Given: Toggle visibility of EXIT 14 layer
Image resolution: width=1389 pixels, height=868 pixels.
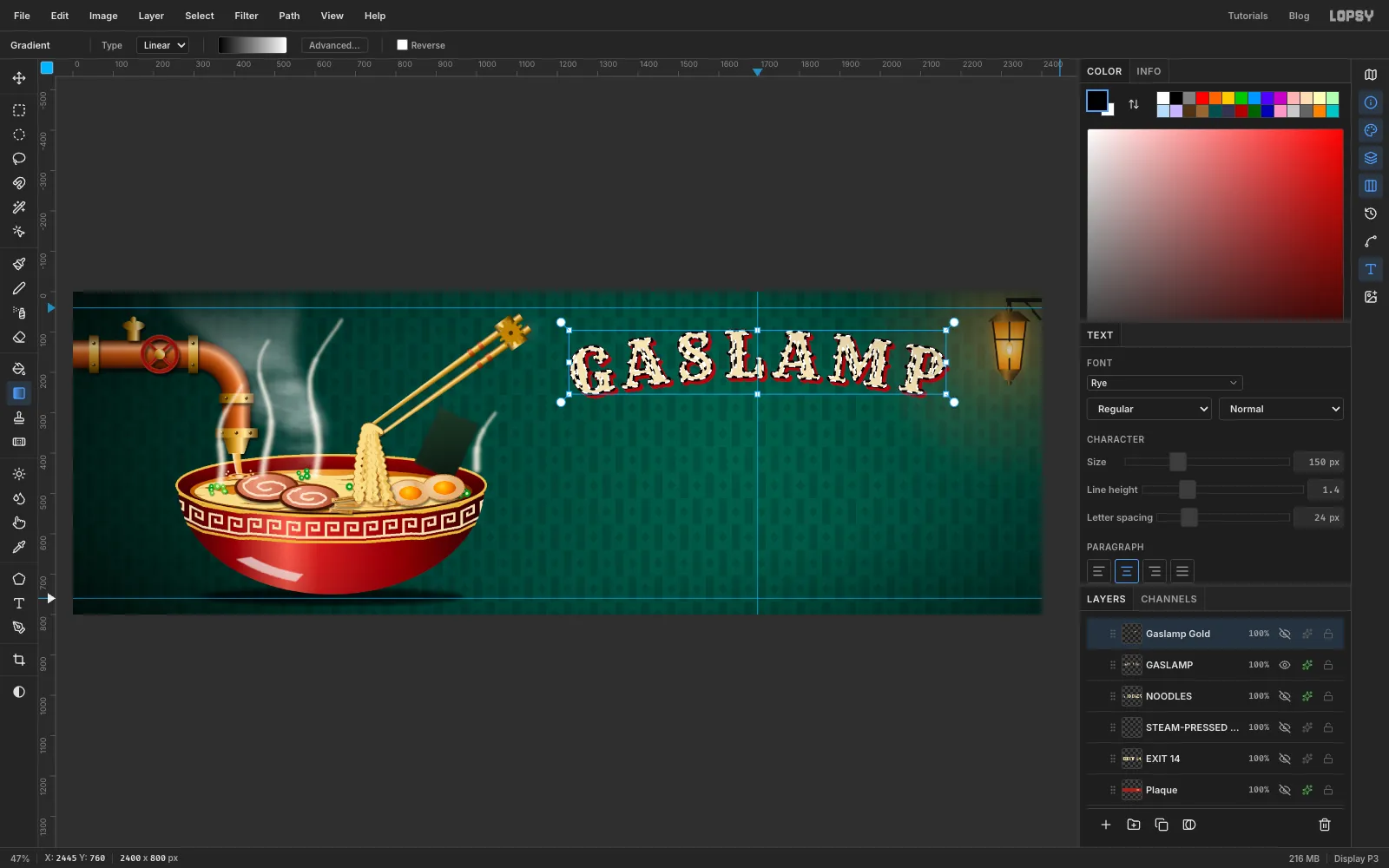Looking at the screenshot, I should [x=1285, y=759].
